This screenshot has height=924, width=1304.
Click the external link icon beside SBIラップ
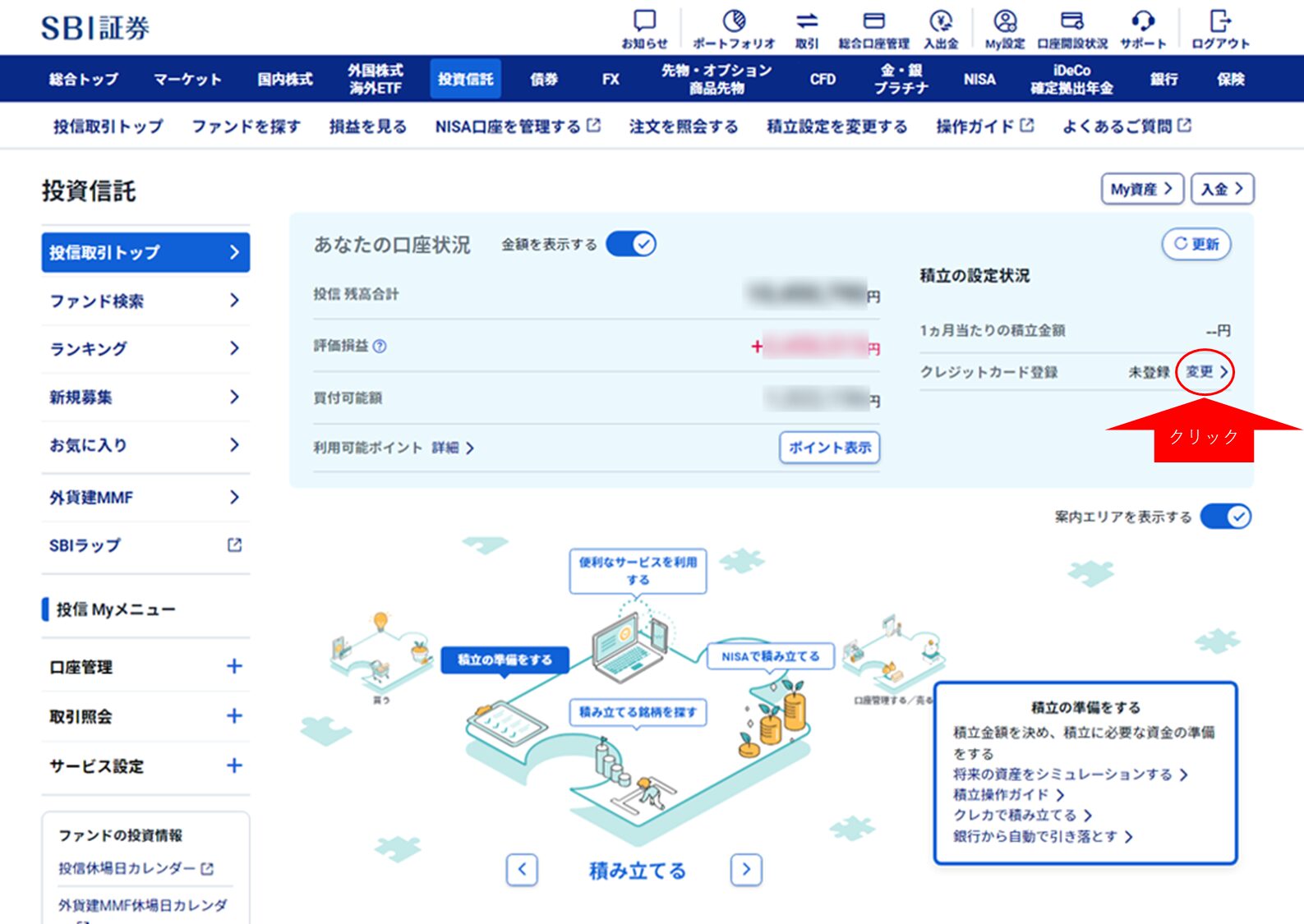tap(234, 545)
